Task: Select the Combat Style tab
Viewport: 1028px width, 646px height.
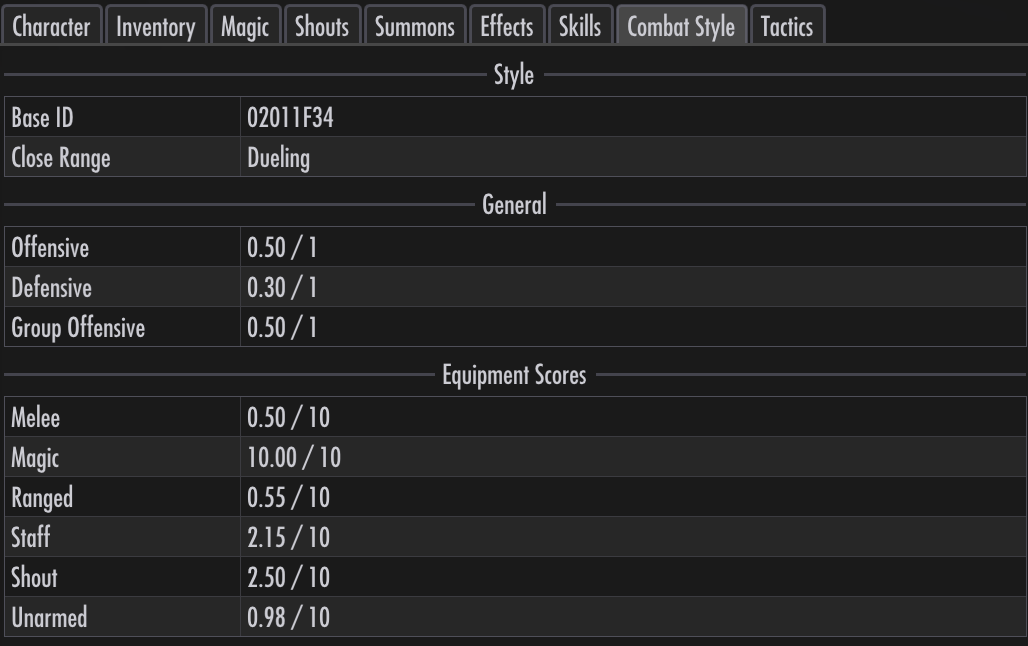Action: (x=681, y=25)
